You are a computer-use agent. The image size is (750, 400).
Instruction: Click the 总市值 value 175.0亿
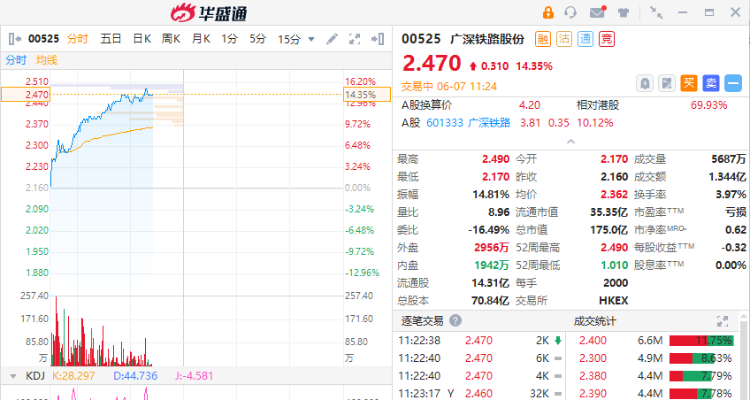point(609,230)
